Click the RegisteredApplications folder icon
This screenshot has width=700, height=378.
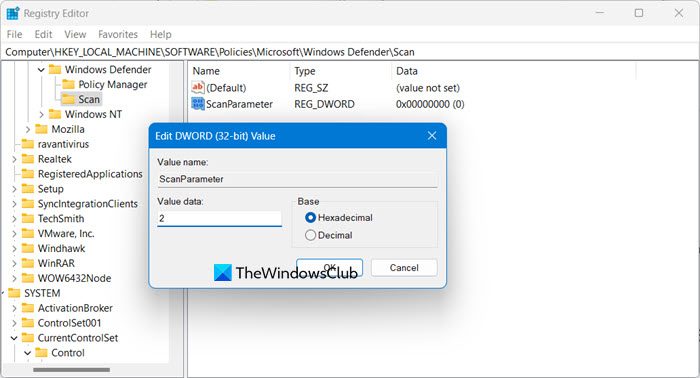pos(28,174)
